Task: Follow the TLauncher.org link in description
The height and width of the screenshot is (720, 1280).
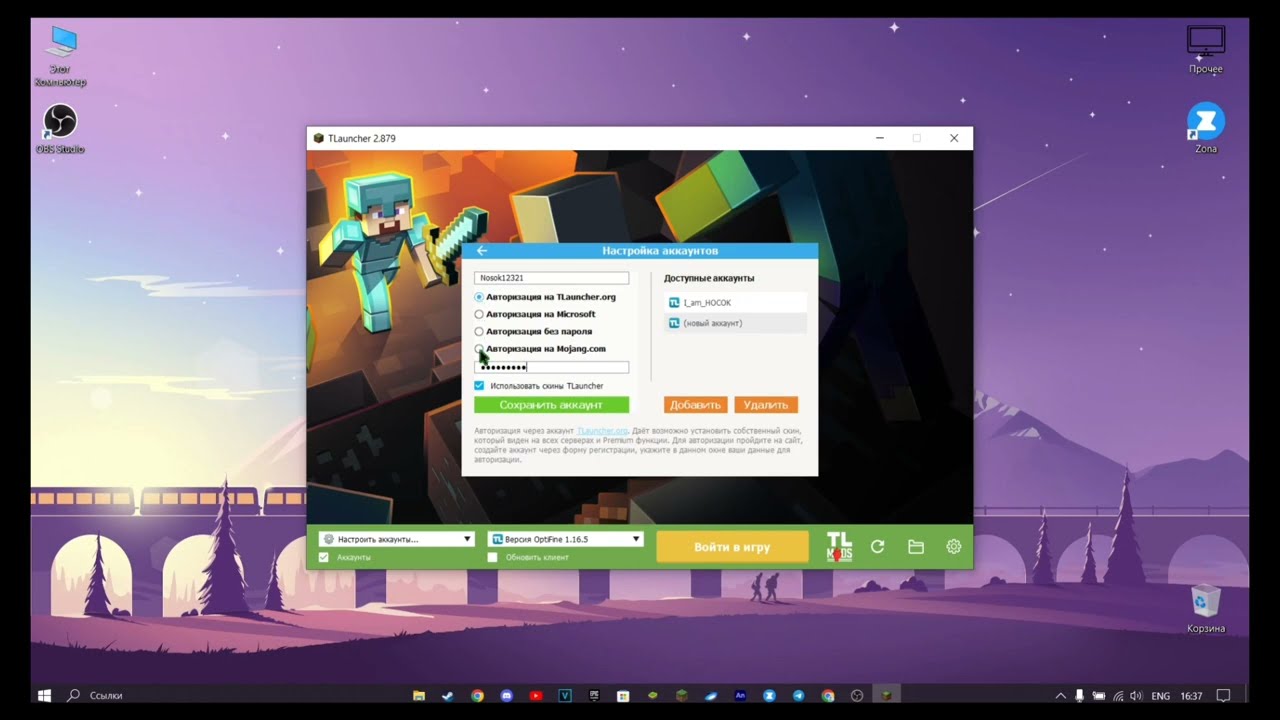Action: [602, 431]
